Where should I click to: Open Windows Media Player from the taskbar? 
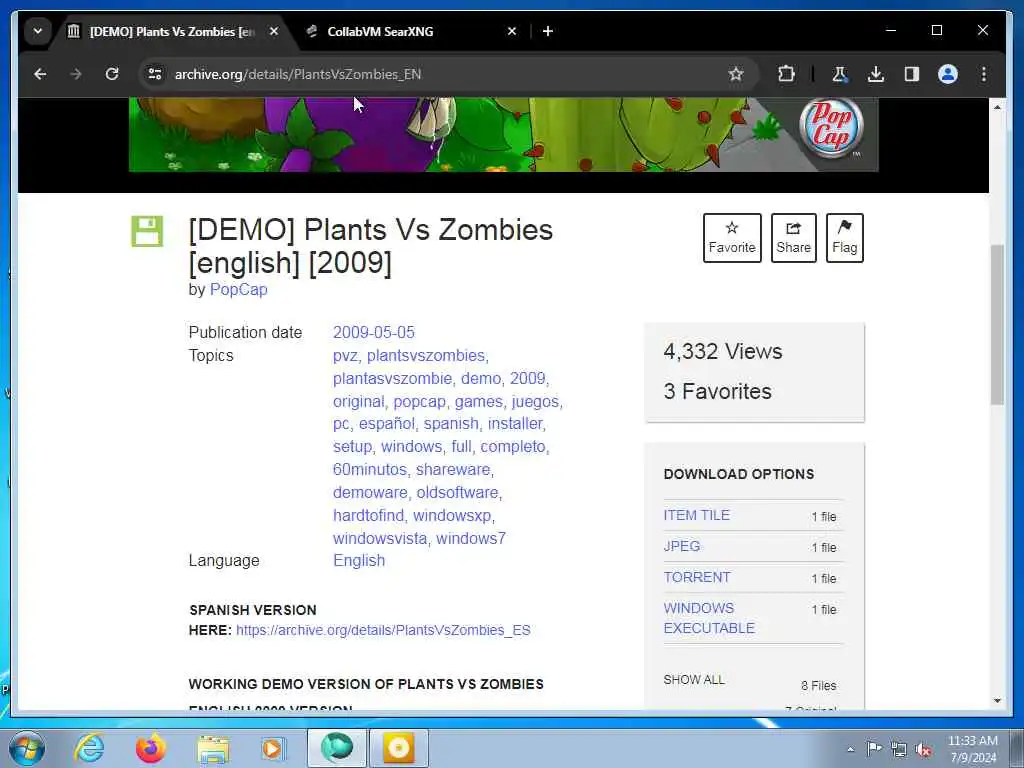coord(273,748)
